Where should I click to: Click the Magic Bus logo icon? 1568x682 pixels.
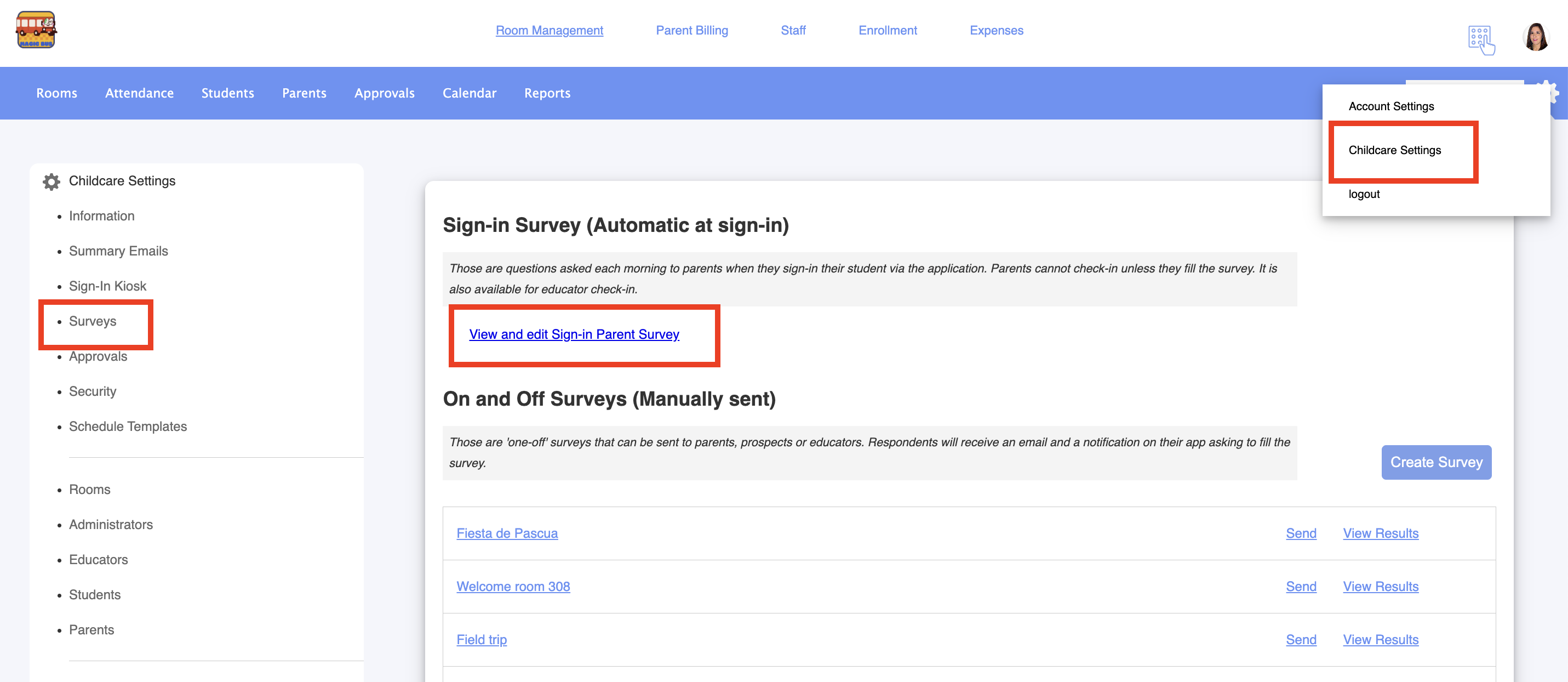36,30
